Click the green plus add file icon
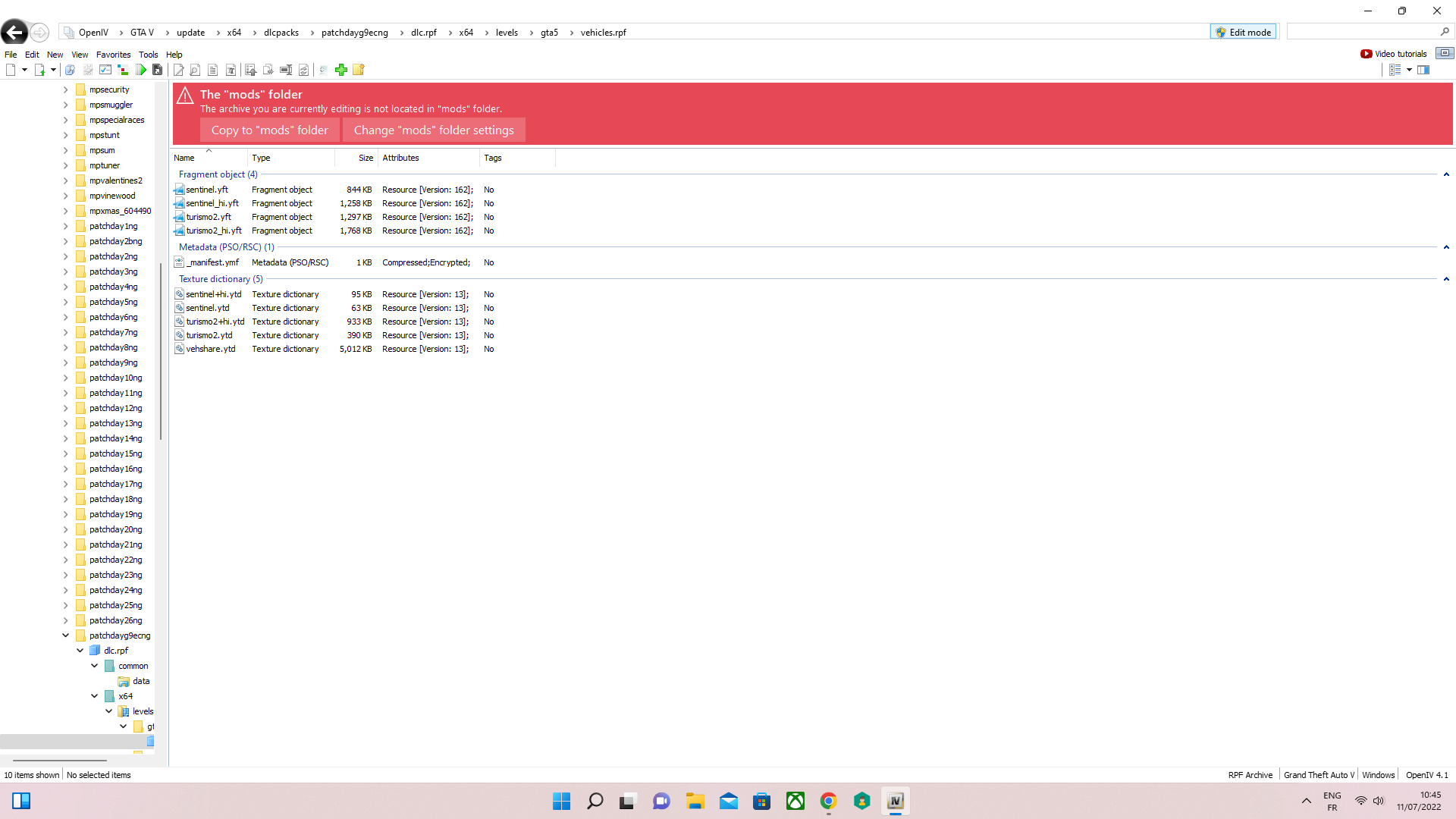Screen dimensions: 1456x819 [x=341, y=70]
